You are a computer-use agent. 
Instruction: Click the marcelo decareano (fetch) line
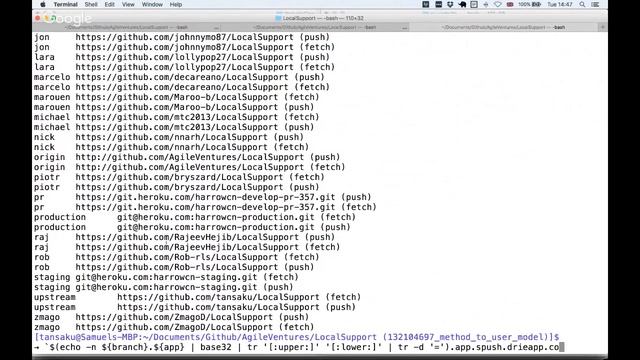point(182,87)
